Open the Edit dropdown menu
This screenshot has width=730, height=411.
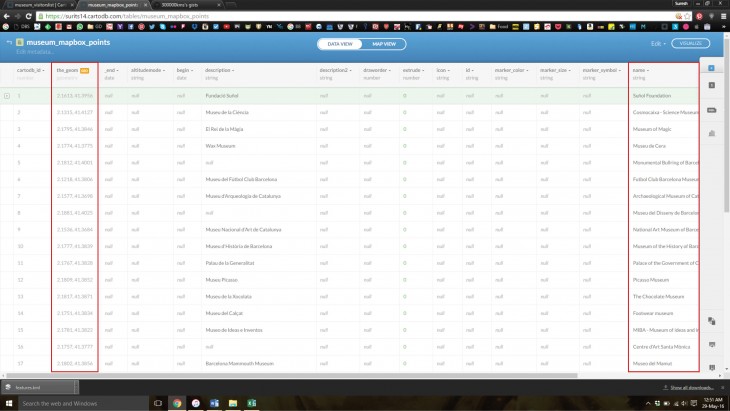[657, 44]
